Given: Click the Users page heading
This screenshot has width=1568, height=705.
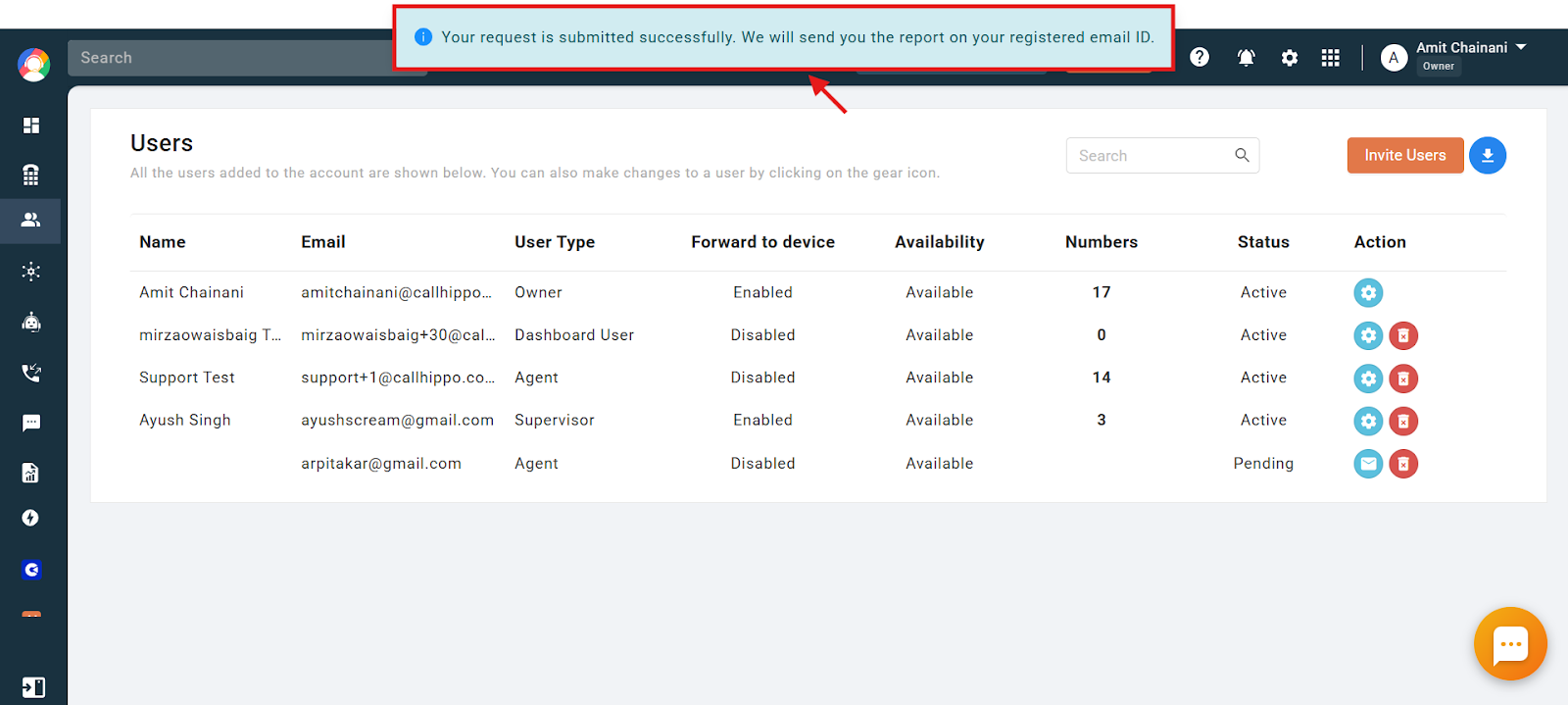Looking at the screenshot, I should point(162,143).
